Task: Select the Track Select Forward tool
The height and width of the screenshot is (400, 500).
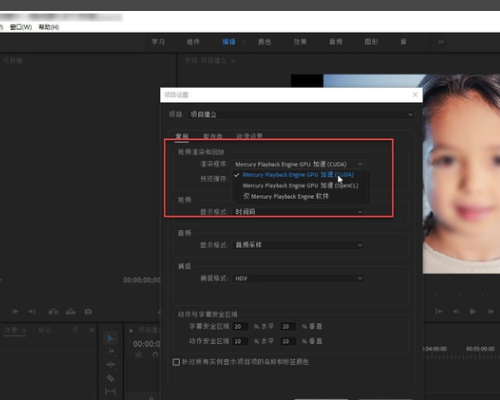Action: [x=110, y=351]
